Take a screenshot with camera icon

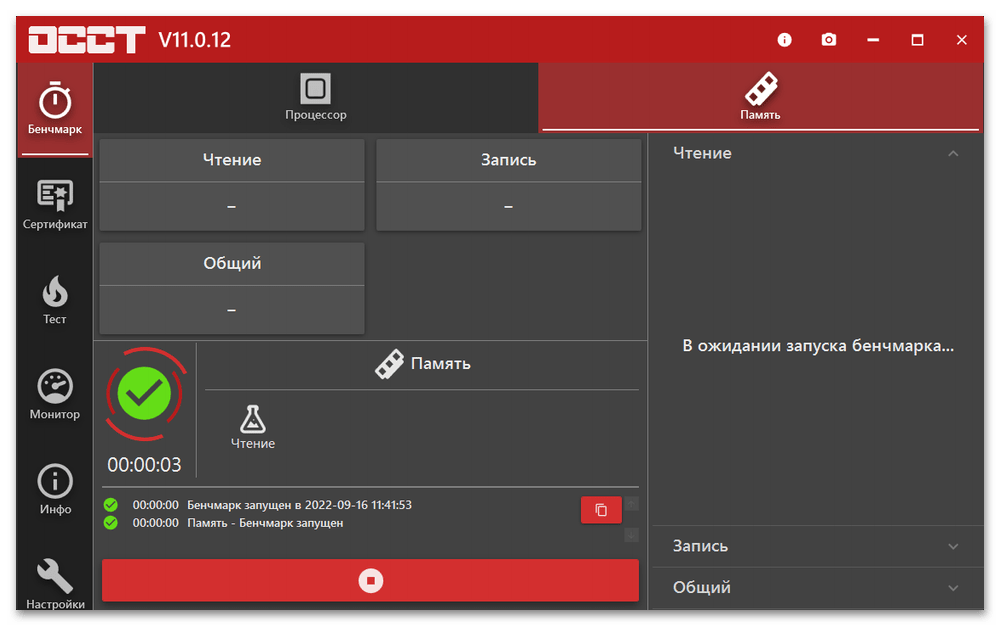[829, 40]
